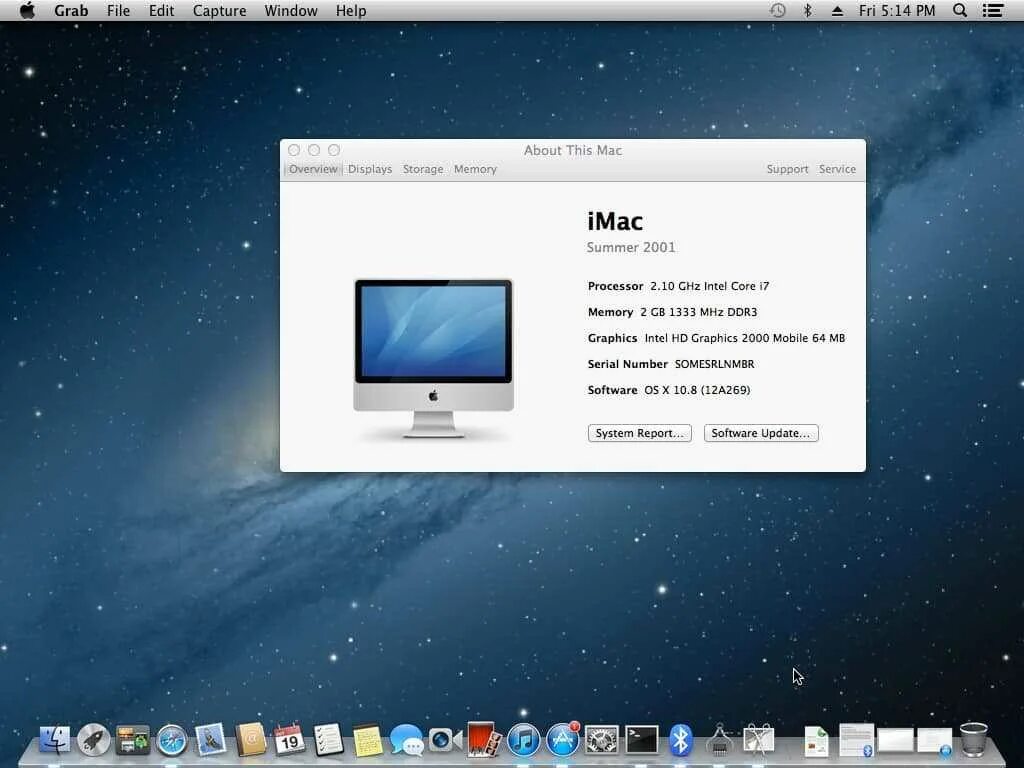Open iTunes music note icon
This screenshot has width=1024, height=768.
tap(523, 741)
